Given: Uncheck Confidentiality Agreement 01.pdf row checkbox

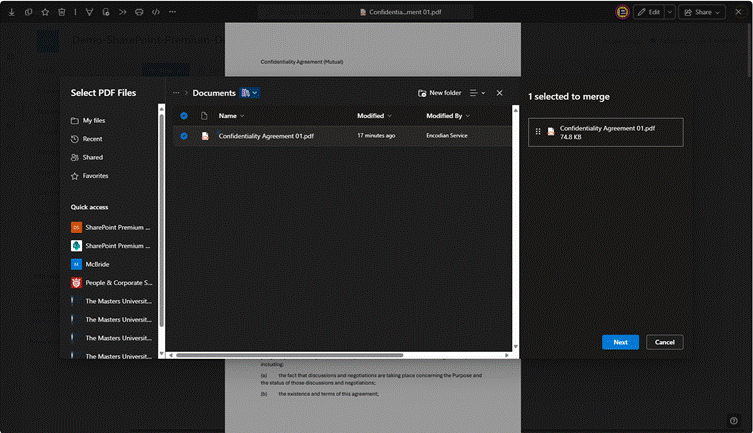Looking at the screenshot, I should [184, 135].
